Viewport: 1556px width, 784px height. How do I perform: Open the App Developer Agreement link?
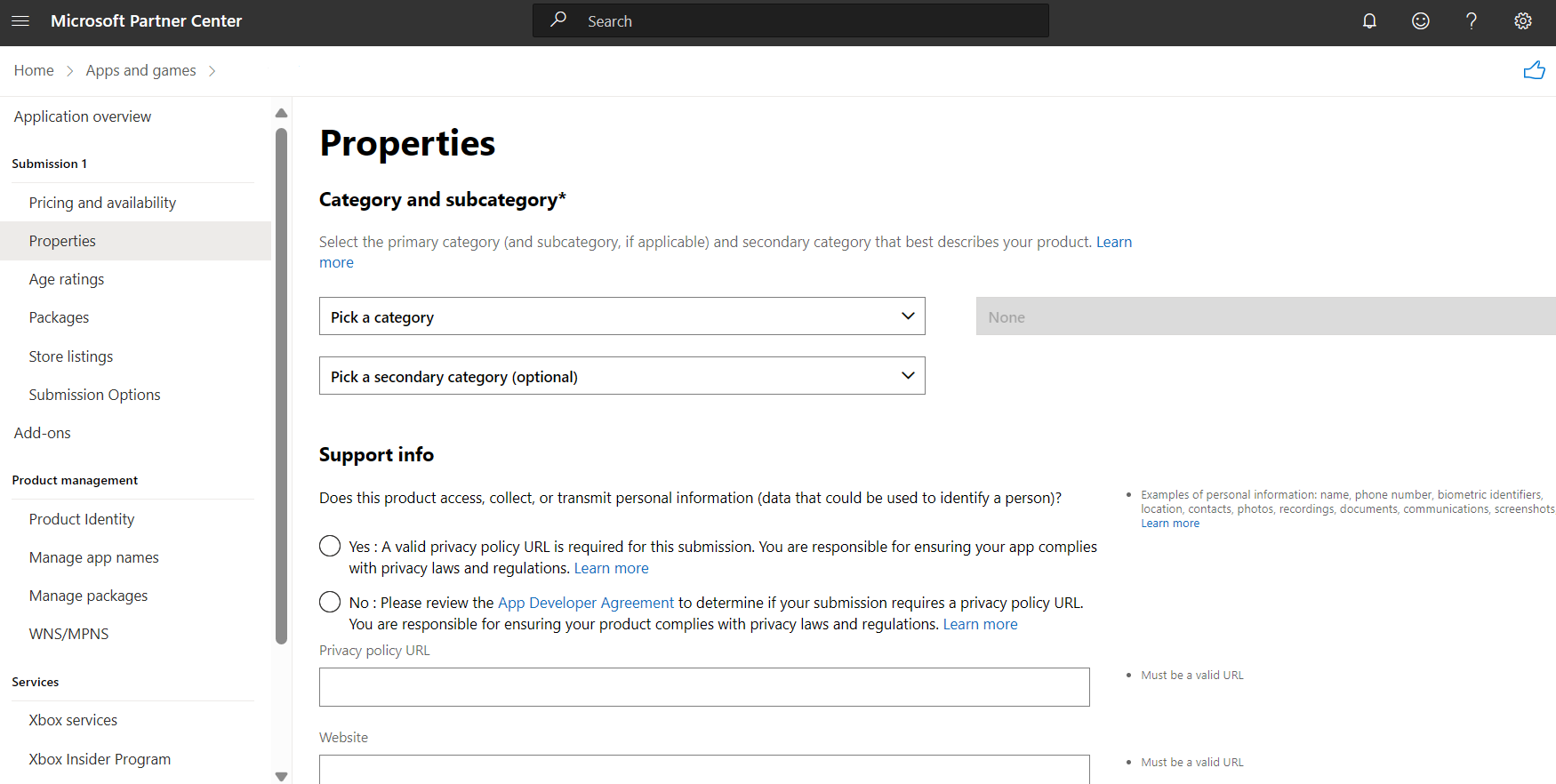point(586,603)
